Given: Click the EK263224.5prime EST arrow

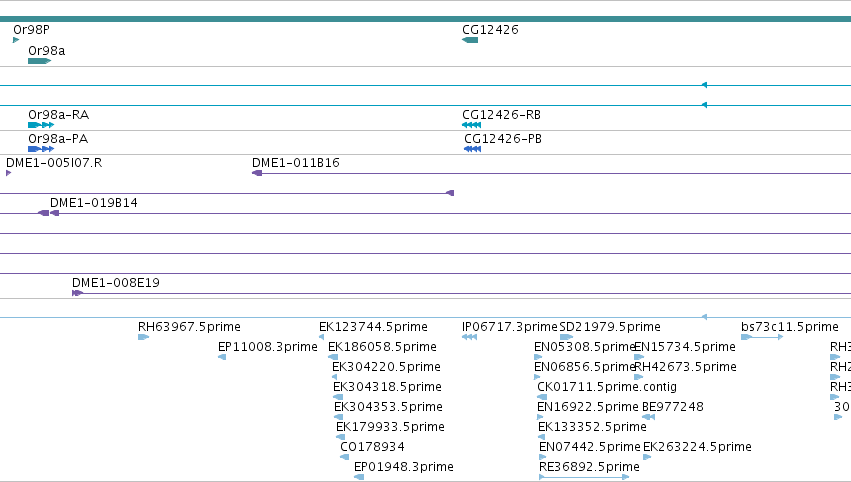Looking at the screenshot, I should [647, 457].
